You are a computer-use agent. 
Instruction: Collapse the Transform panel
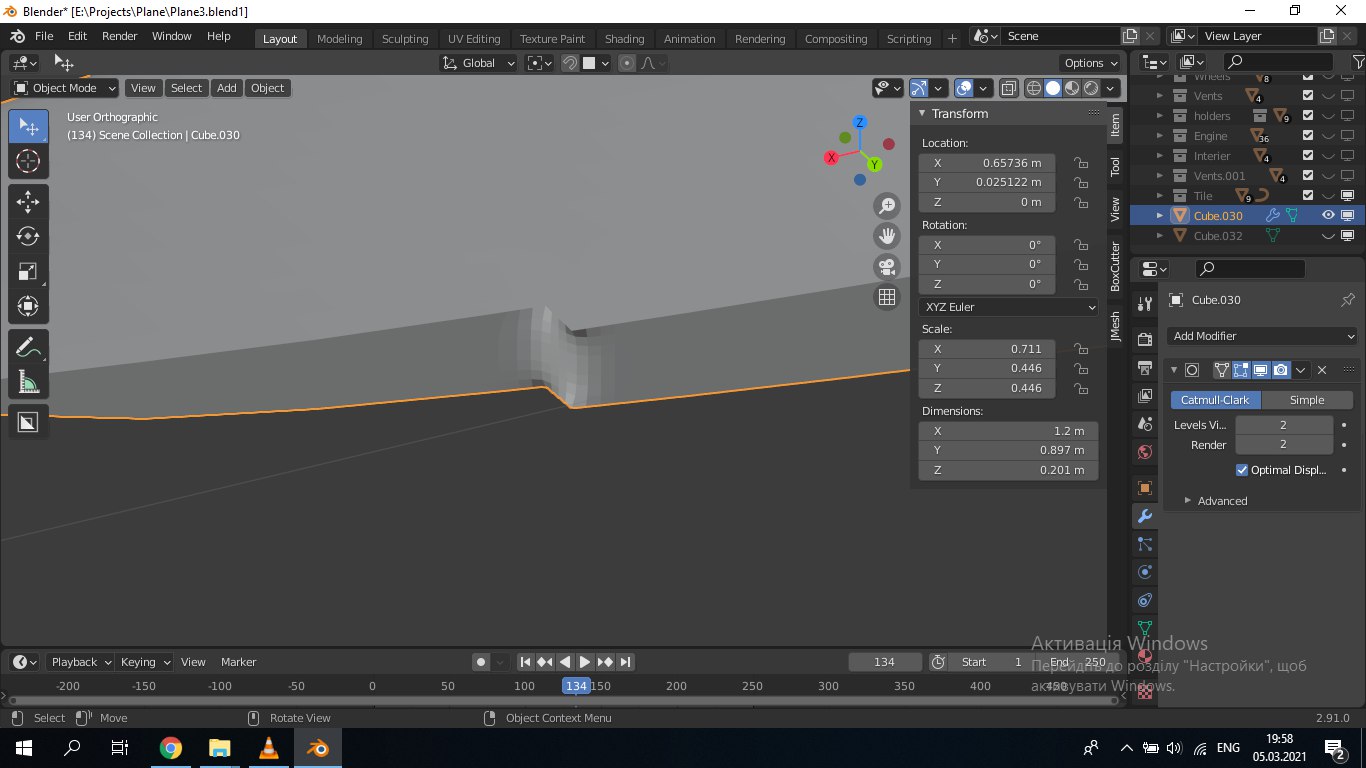922,114
